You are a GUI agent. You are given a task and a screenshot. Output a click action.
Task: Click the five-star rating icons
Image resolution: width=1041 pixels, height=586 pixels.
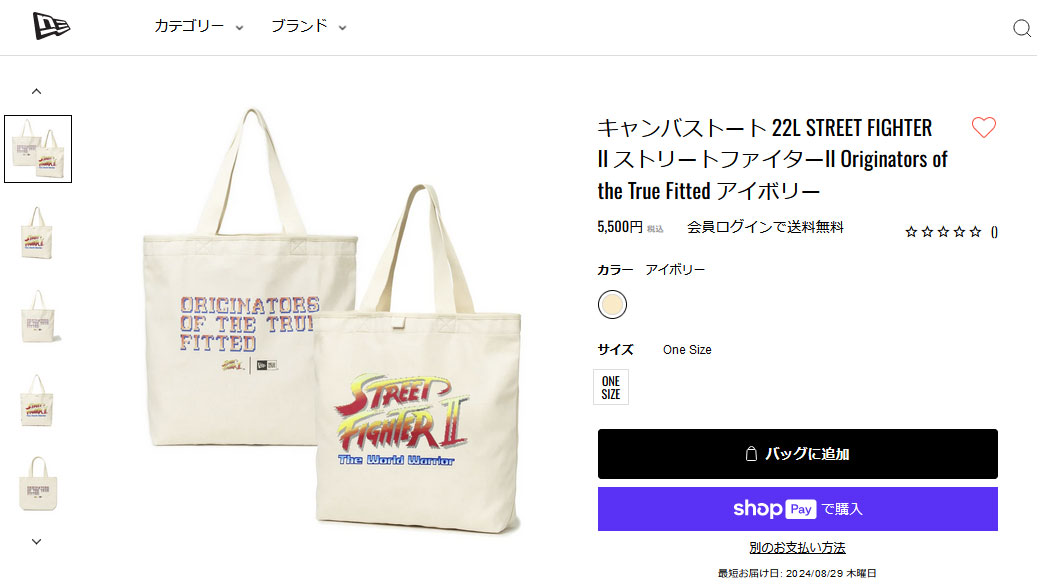(x=943, y=232)
